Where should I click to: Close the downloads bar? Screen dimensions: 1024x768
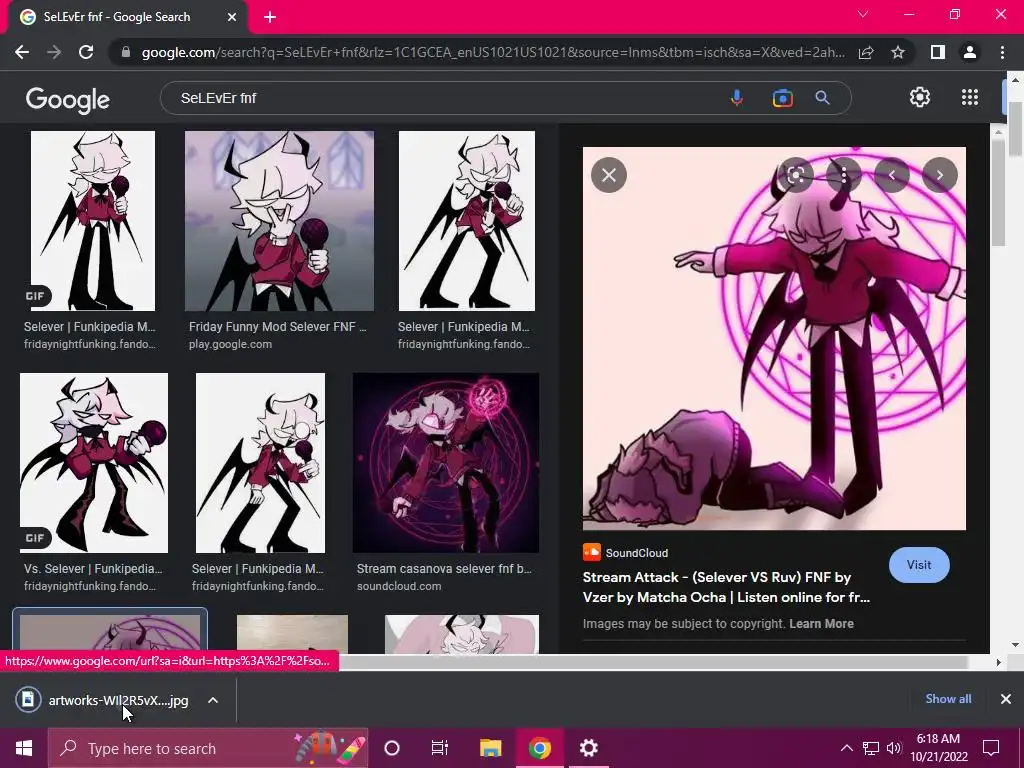(x=1006, y=699)
